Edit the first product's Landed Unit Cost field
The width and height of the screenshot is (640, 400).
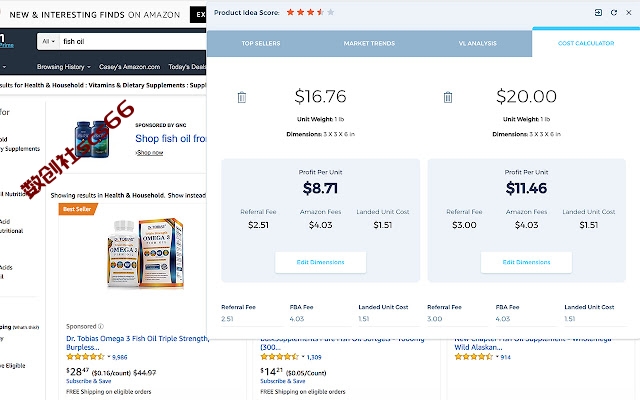pyautogui.click(x=389, y=319)
